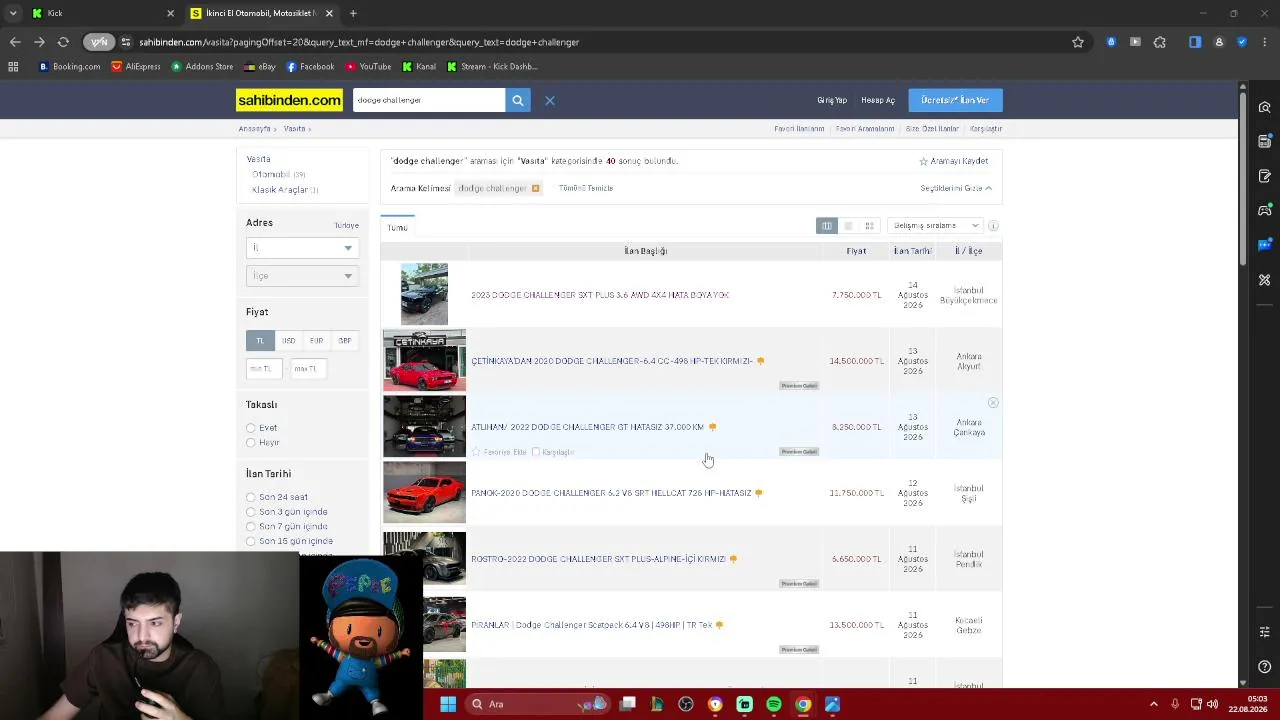1280x720 pixels.
Task: Select 'Son 7 gün içinde' date filter
Action: [251, 526]
